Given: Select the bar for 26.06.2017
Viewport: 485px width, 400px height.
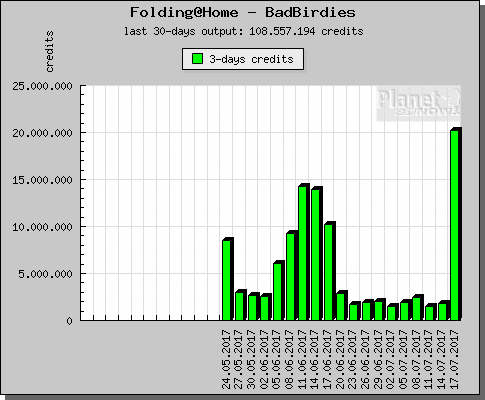Looking at the screenshot, I should pyautogui.click(x=367, y=310).
